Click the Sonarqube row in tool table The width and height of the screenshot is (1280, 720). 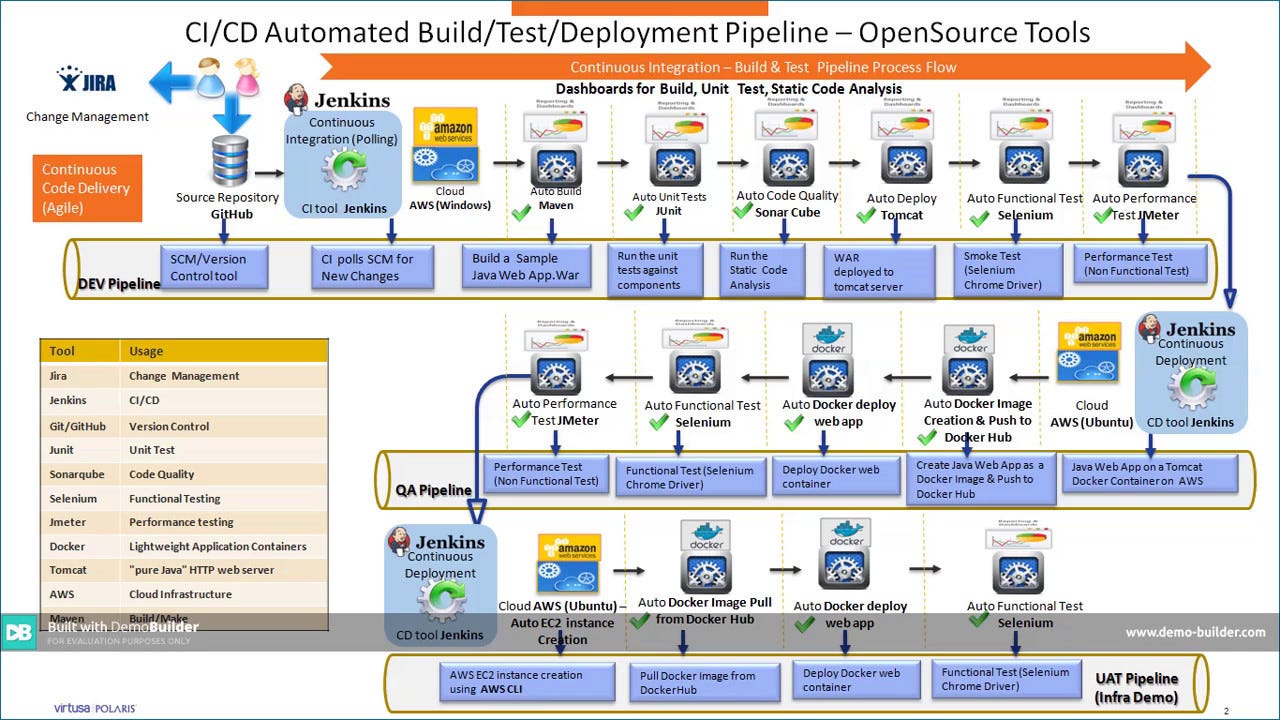click(x=184, y=474)
